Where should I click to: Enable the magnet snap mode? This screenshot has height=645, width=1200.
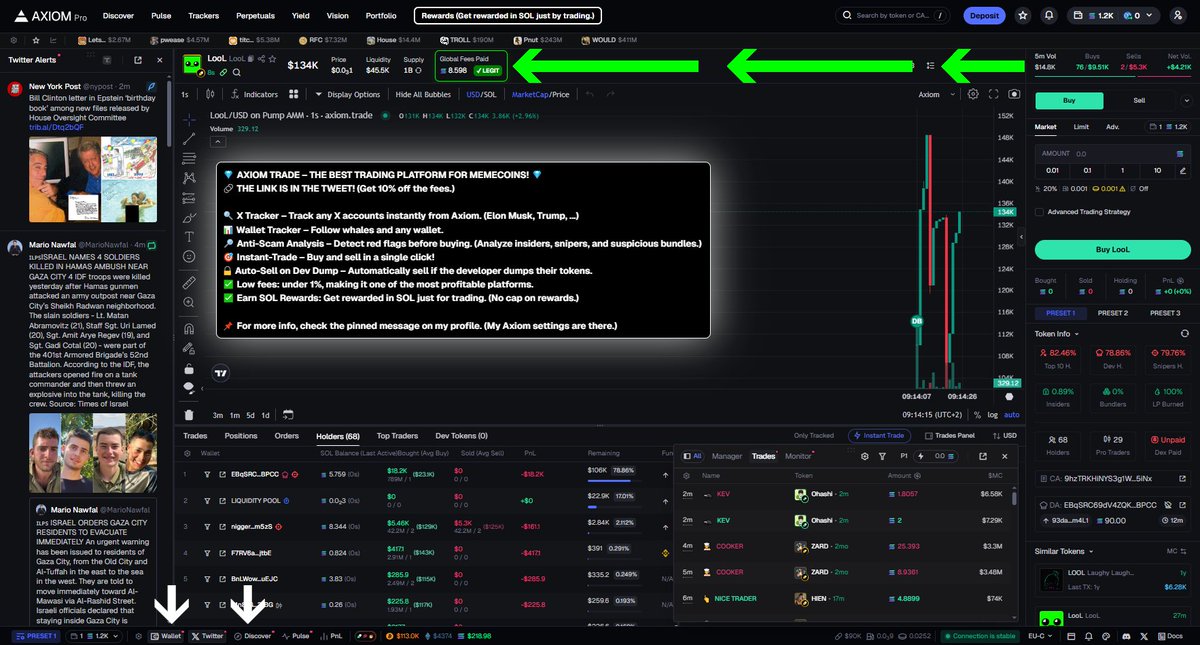click(x=190, y=328)
